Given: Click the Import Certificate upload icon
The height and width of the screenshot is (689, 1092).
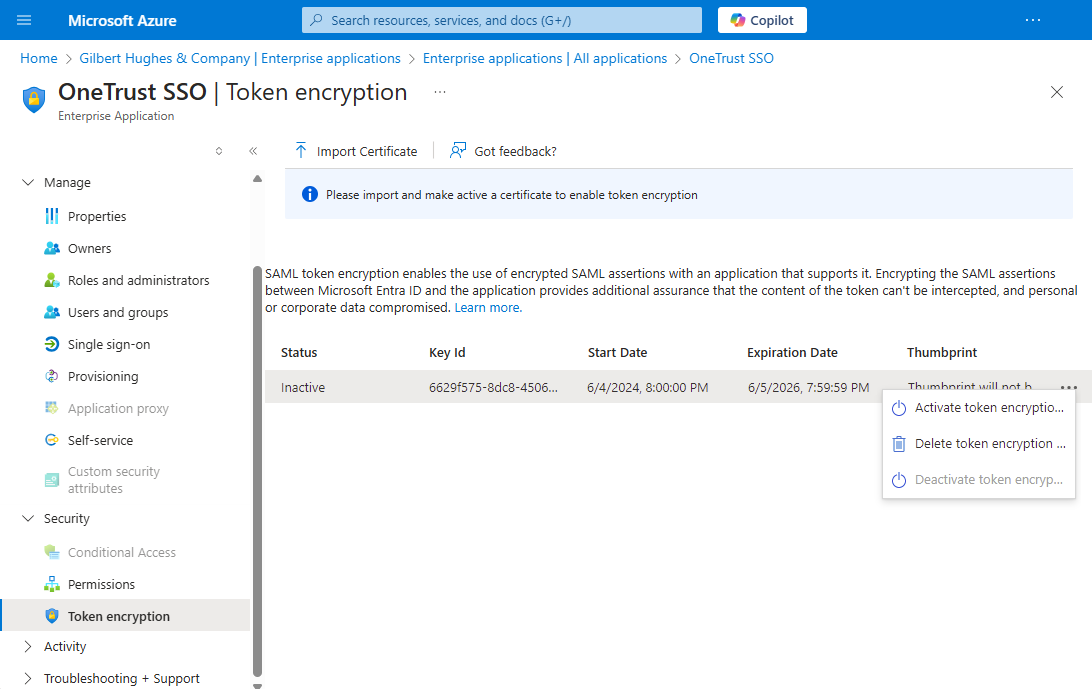Looking at the screenshot, I should coord(300,151).
